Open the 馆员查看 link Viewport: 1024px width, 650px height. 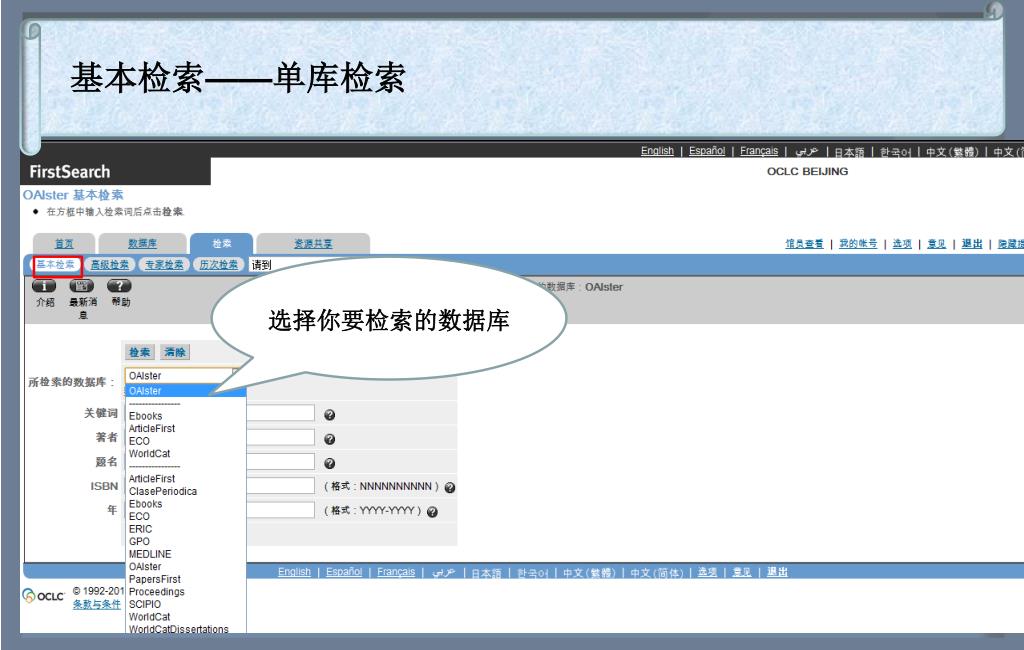(804, 244)
